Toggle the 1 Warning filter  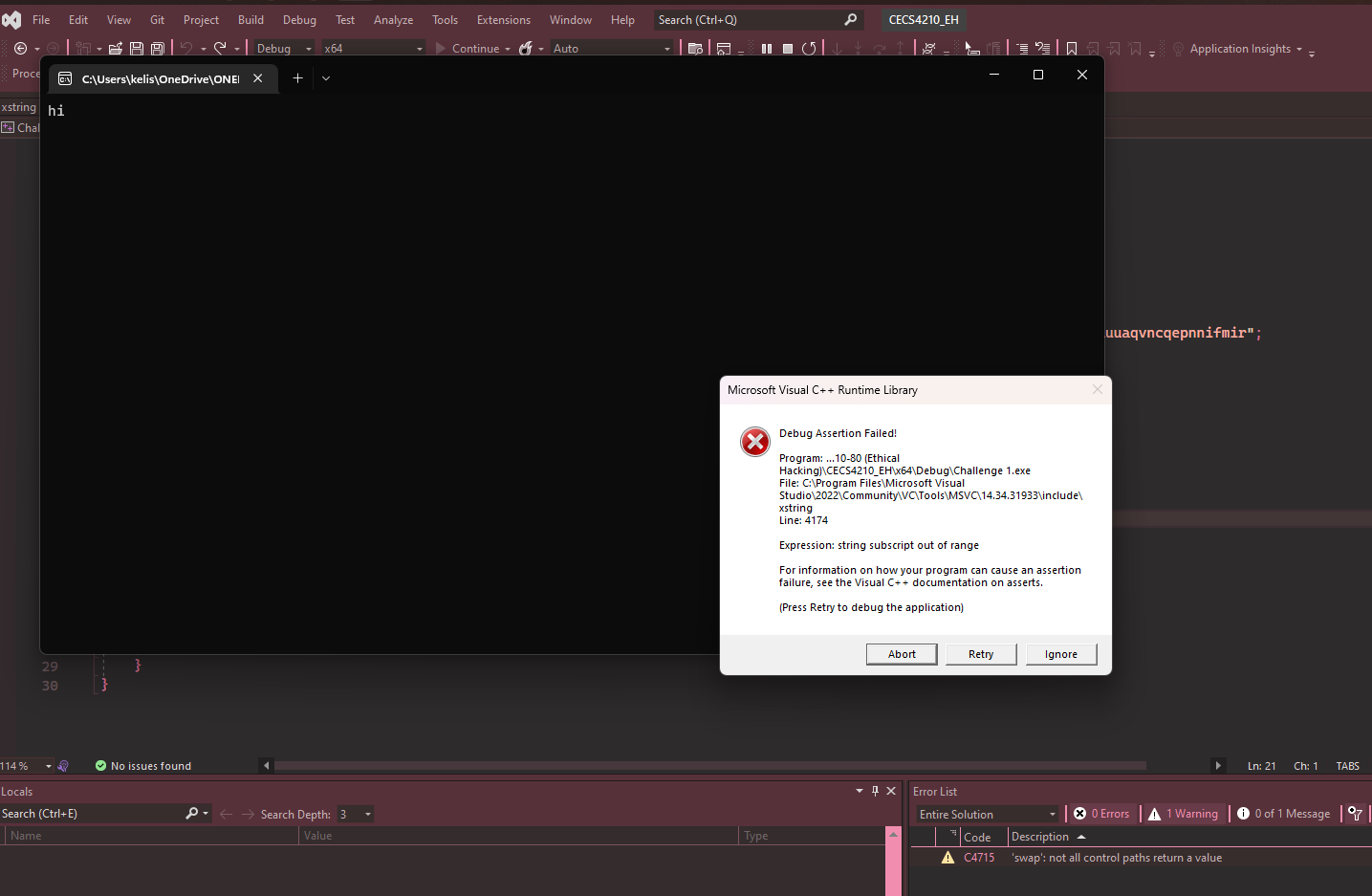pos(1184,814)
